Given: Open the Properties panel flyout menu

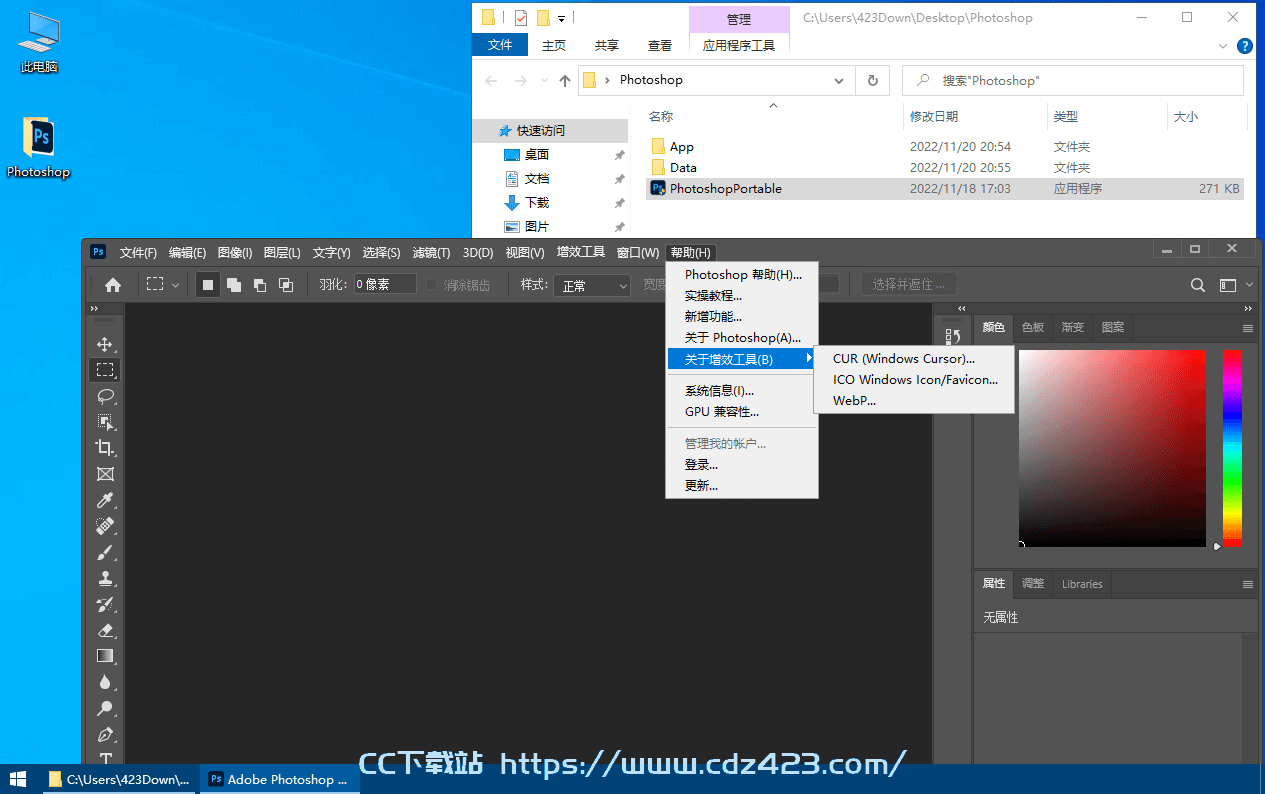Looking at the screenshot, I should 1248,584.
